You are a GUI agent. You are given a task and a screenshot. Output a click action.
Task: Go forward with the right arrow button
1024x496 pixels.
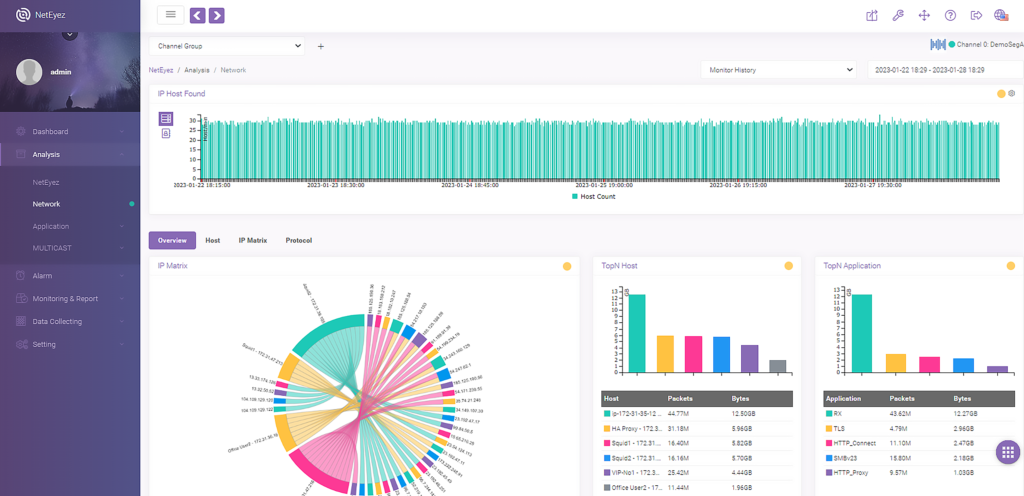coord(217,15)
